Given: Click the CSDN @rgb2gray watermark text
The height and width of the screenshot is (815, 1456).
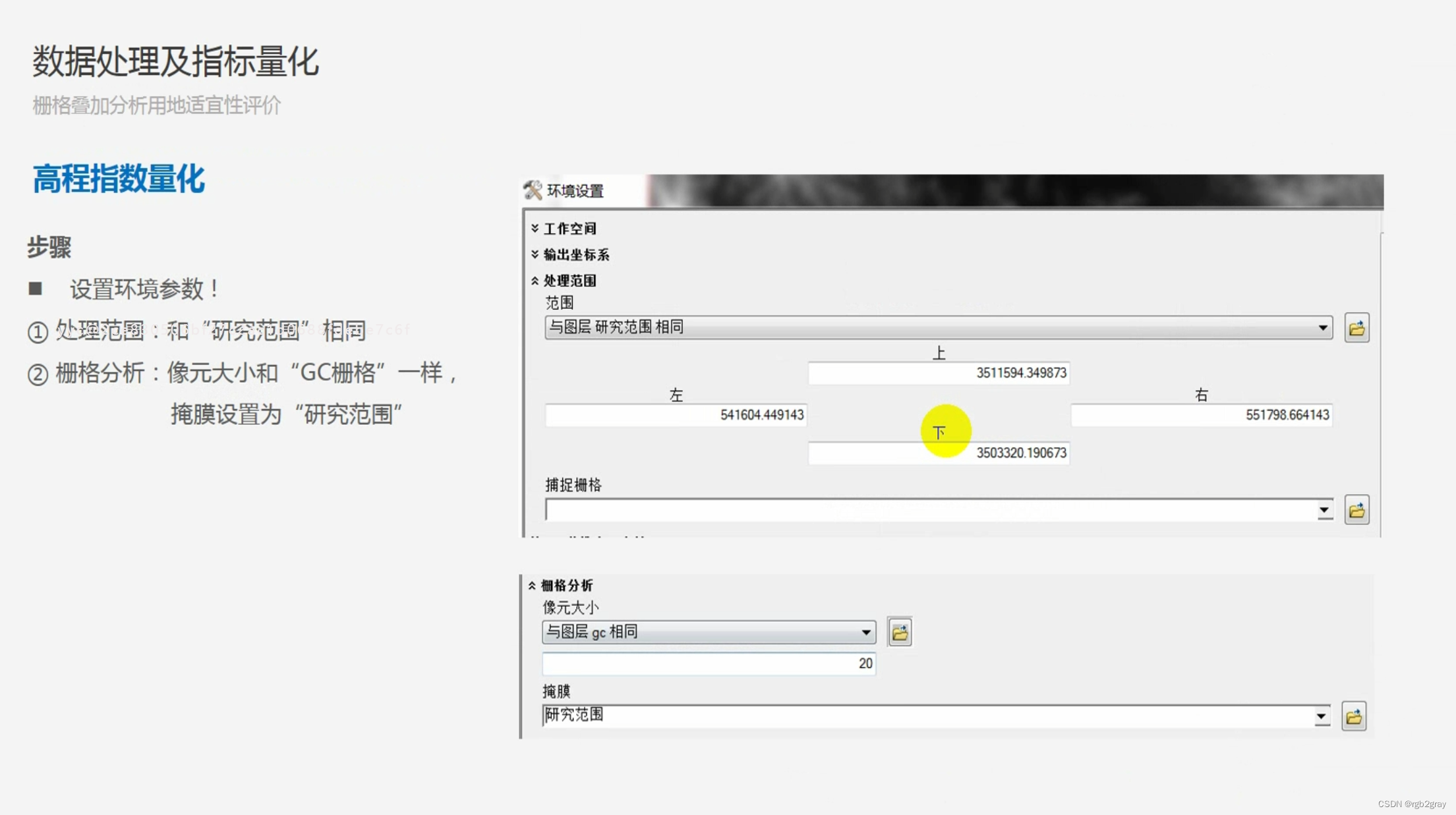Looking at the screenshot, I should pyautogui.click(x=1411, y=804).
